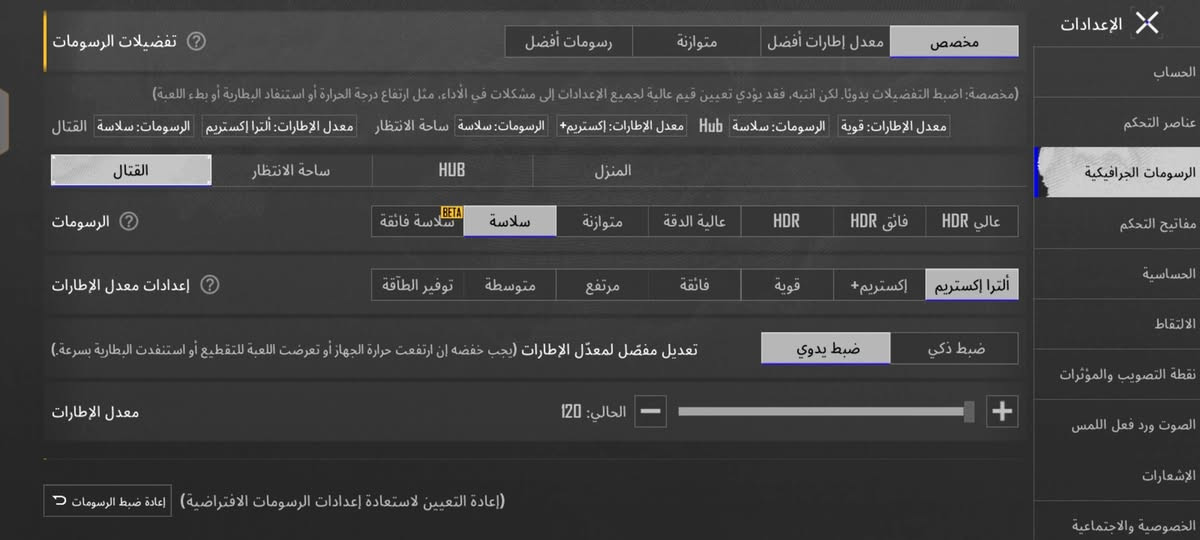Open help for تفضيلات الرسومات
1200x540 pixels.
pos(196,41)
